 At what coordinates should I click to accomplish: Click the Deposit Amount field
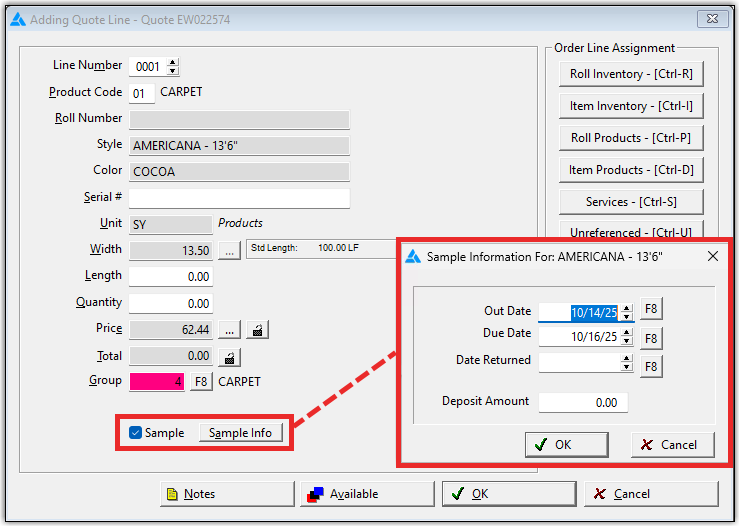click(x=583, y=402)
